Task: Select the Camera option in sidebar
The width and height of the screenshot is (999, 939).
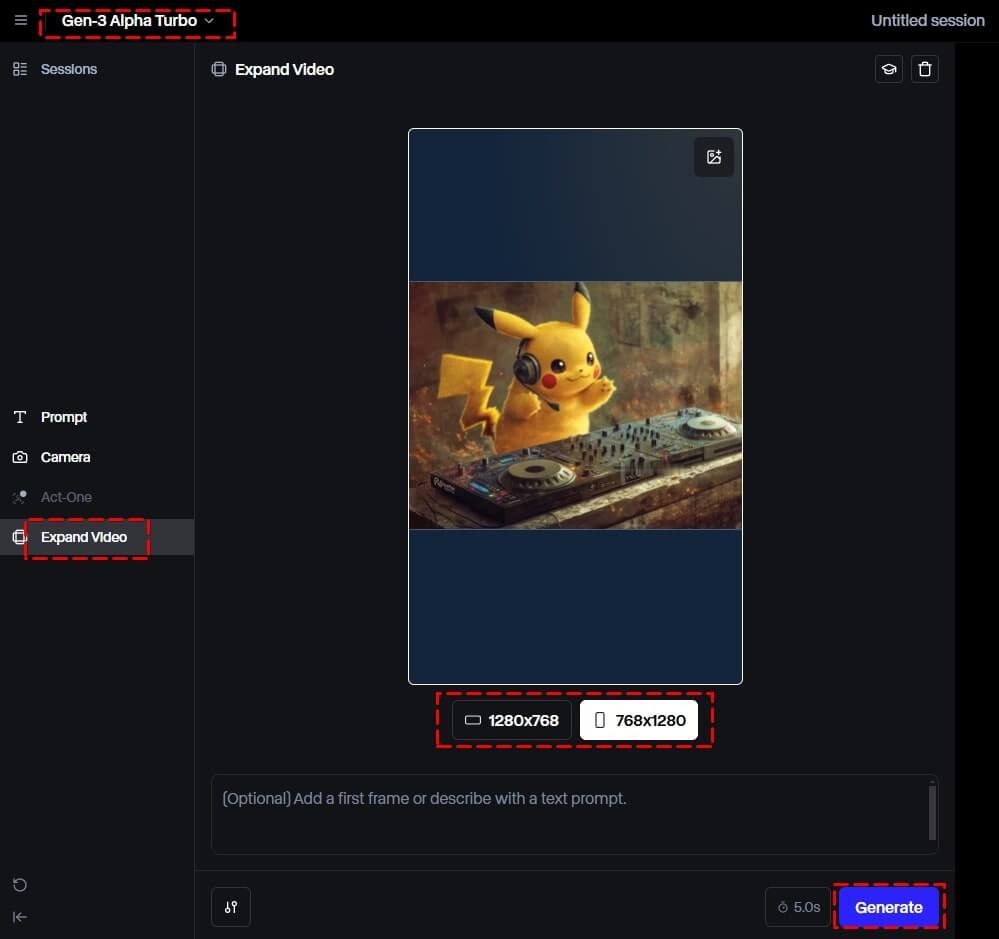Action: pos(65,457)
